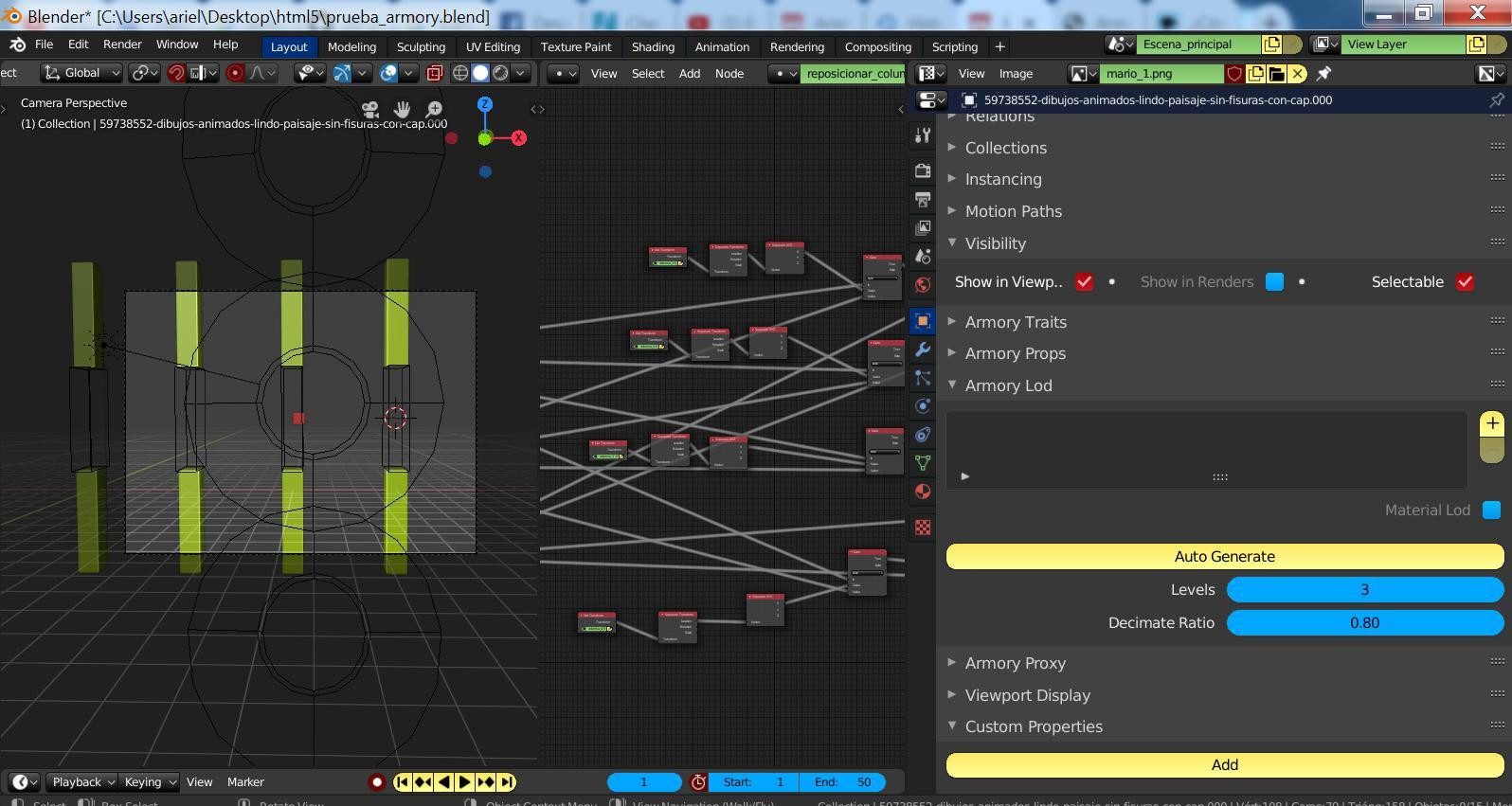Toggle pin on the properties object header
The width and height of the screenshot is (1512, 806).
point(1497,99)
